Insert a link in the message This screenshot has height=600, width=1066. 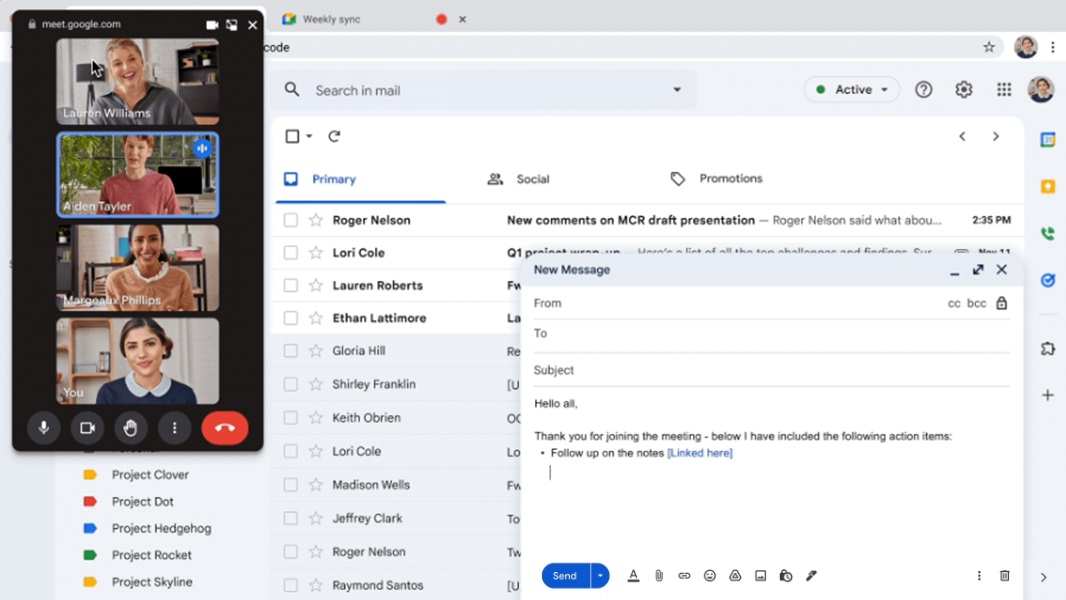click(684, 576)
